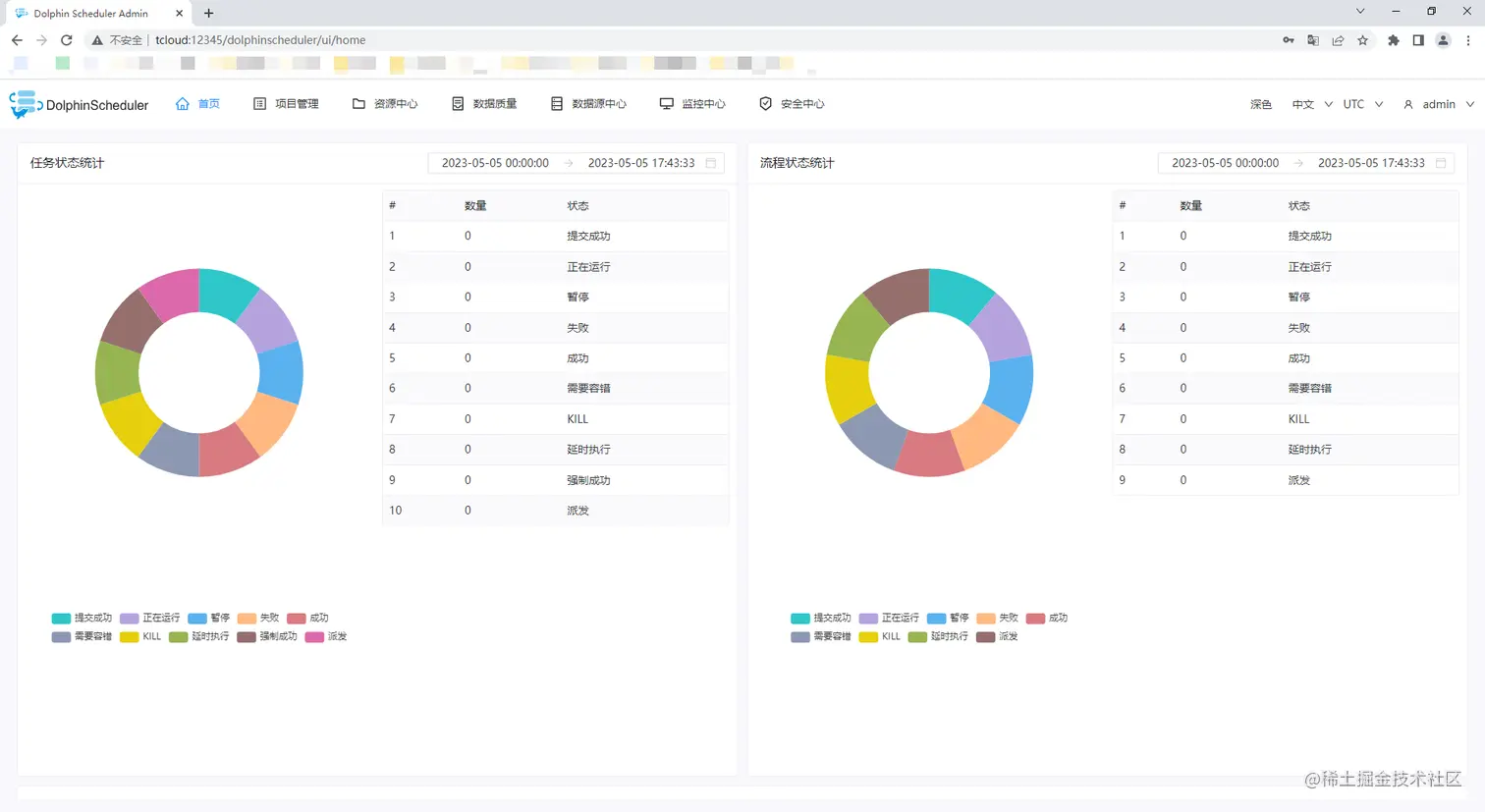Click the 流程状态统计 panel title

pos(797,163)
